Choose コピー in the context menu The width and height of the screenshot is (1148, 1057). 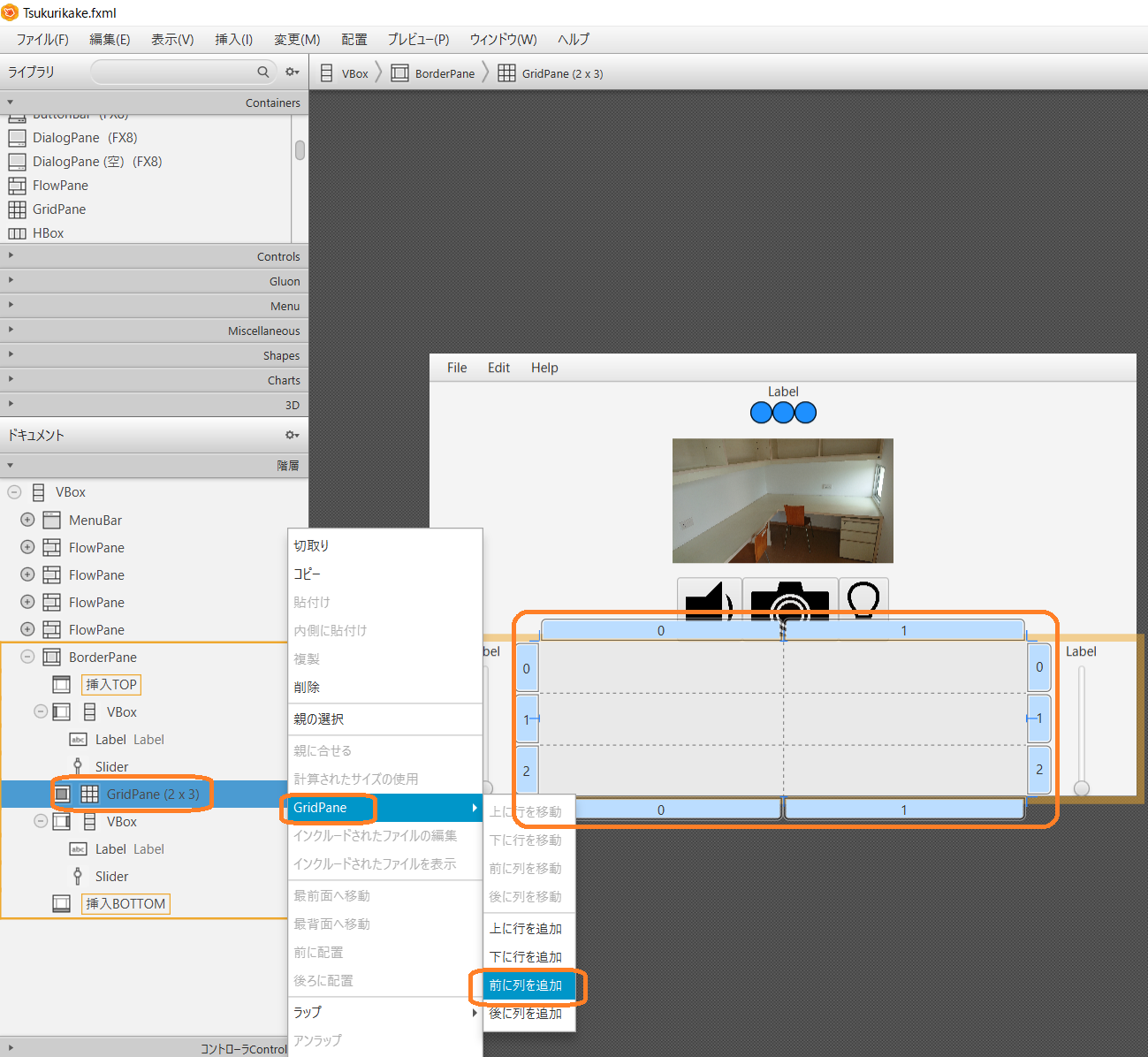(x=385, y=574)
